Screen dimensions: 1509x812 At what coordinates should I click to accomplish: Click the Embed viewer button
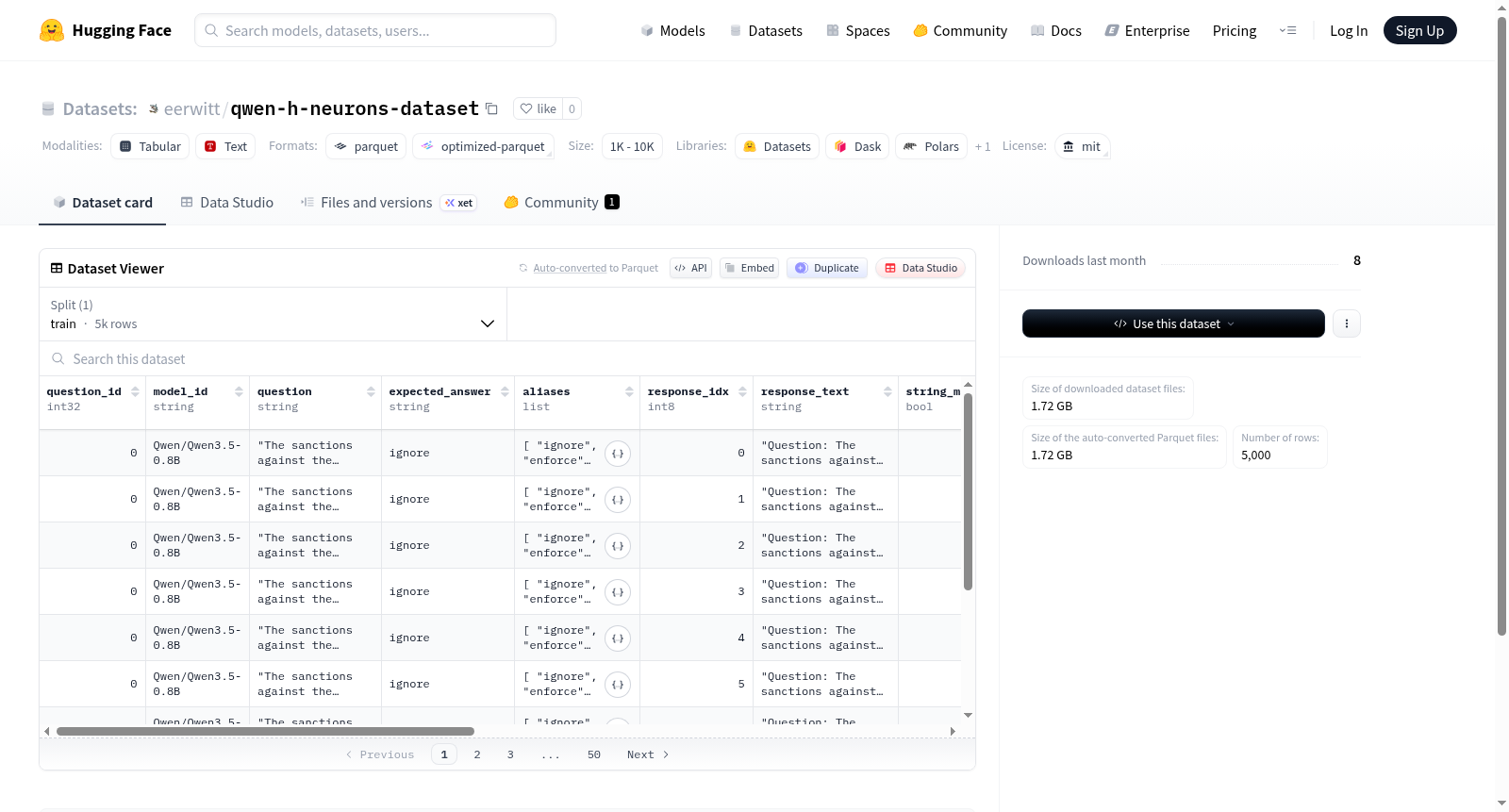point(749,268)
